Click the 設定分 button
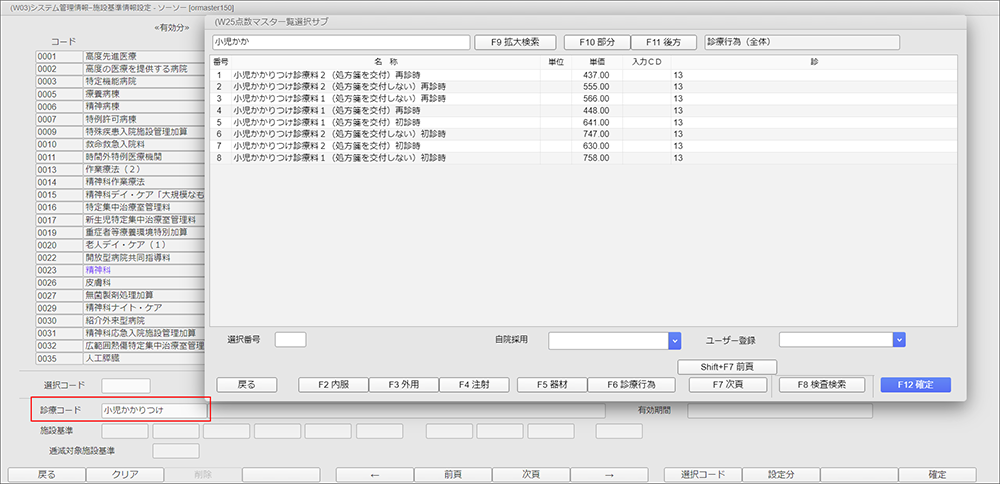1000x484 pixels. click(781, 475)
